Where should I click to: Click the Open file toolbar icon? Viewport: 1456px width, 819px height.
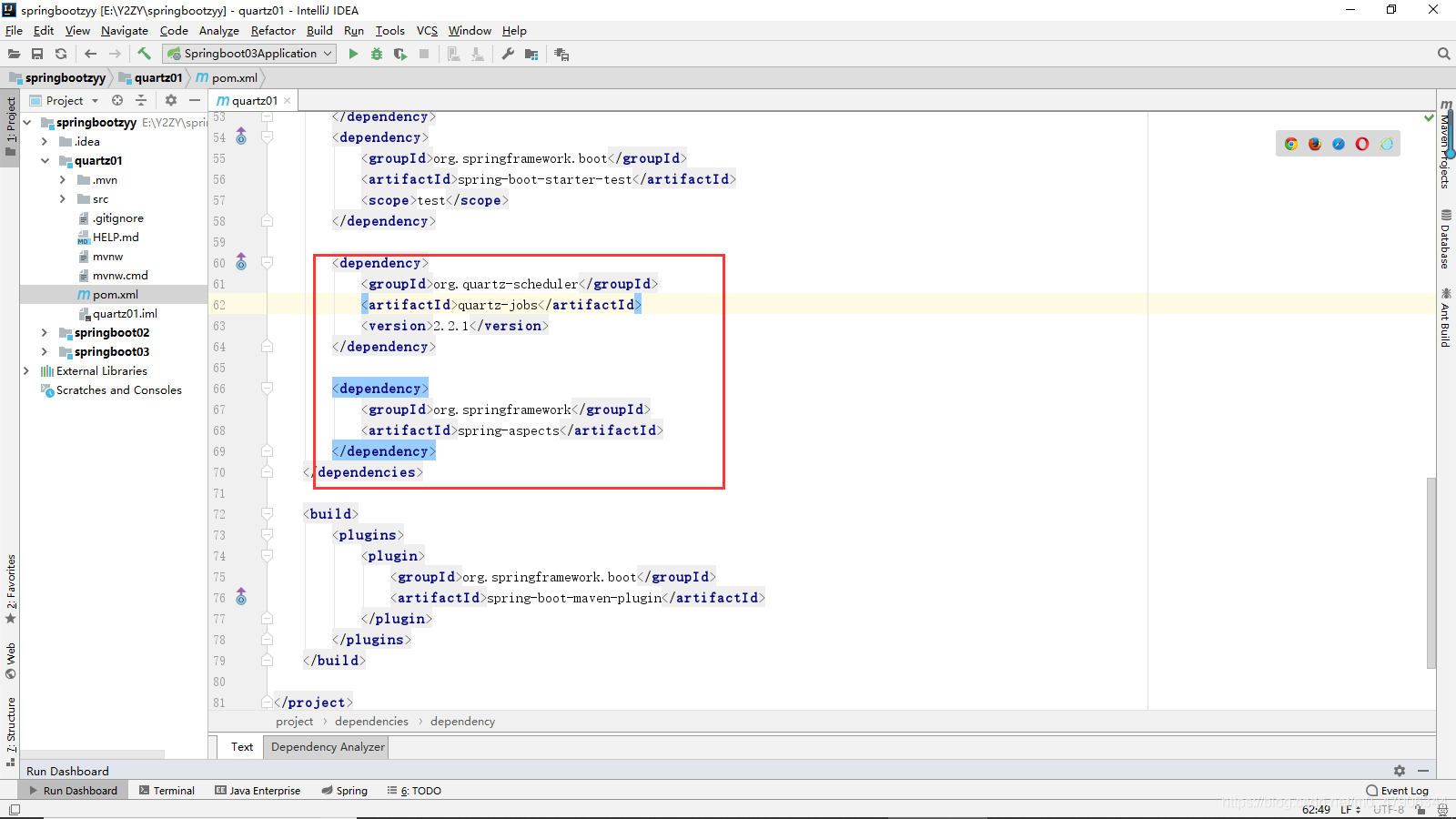pos(14,54)
